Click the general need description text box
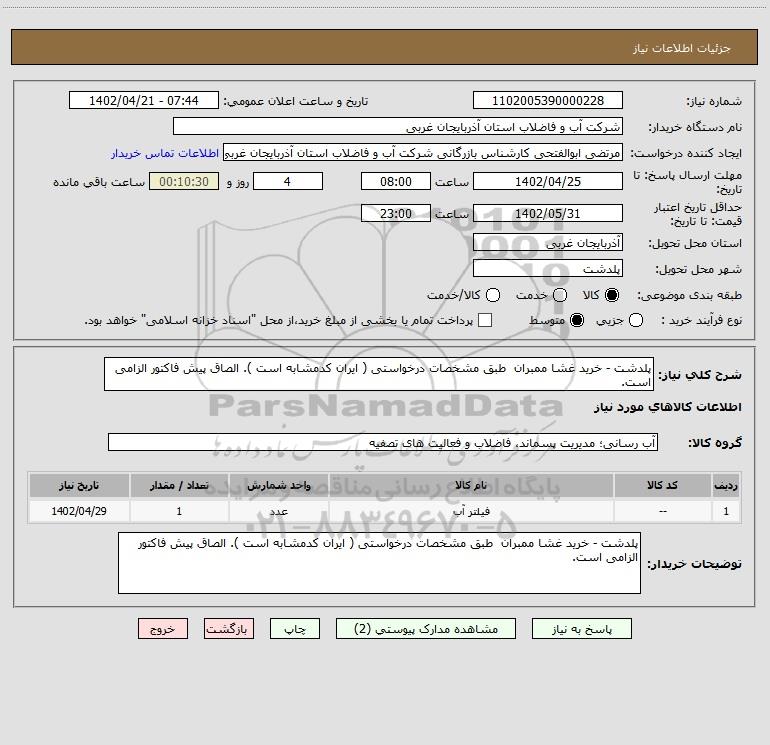This screenshot has width=770, height=745. click(x=379, y=374)
